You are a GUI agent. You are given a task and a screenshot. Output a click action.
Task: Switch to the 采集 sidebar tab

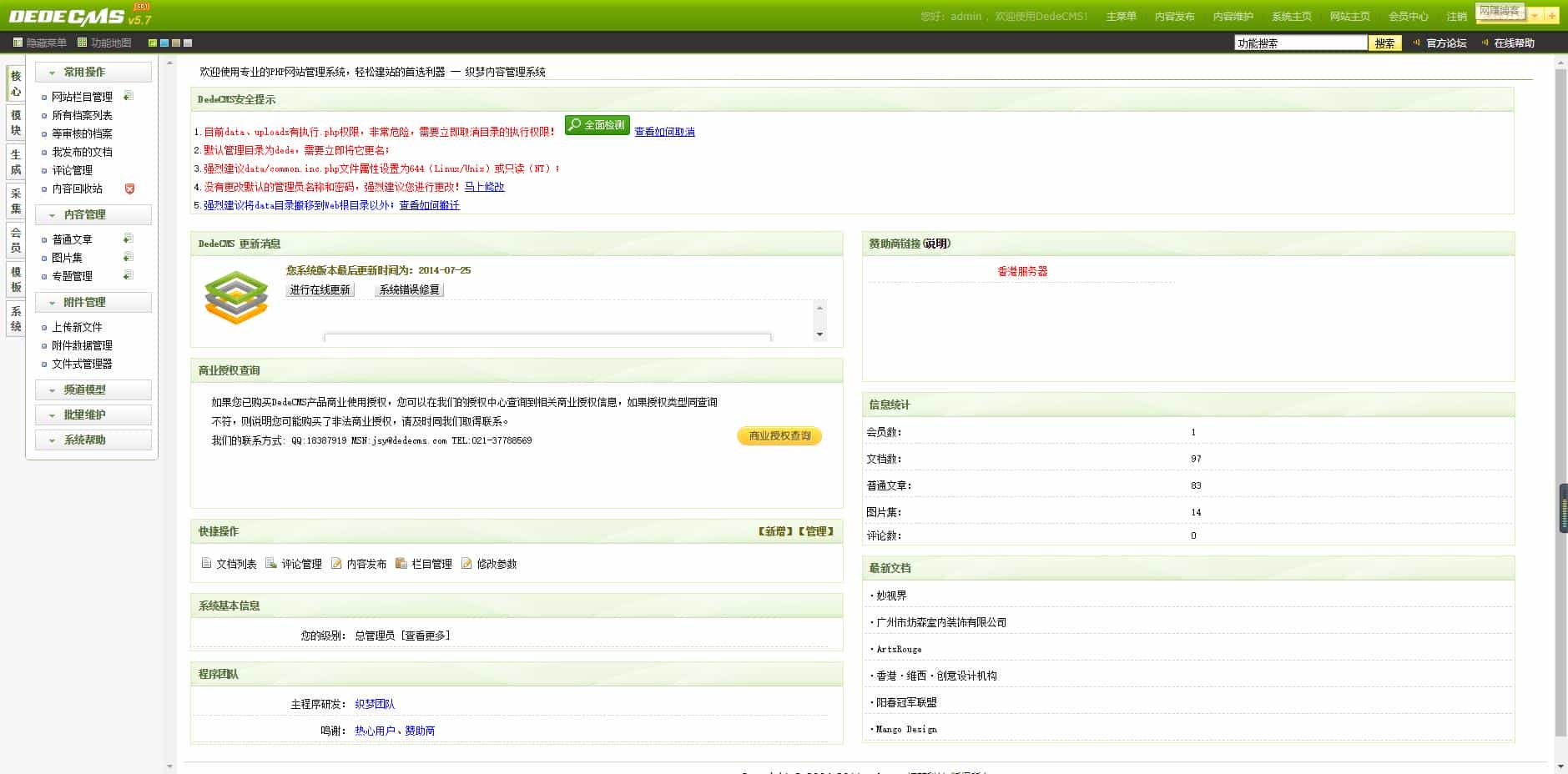point(16,201)
